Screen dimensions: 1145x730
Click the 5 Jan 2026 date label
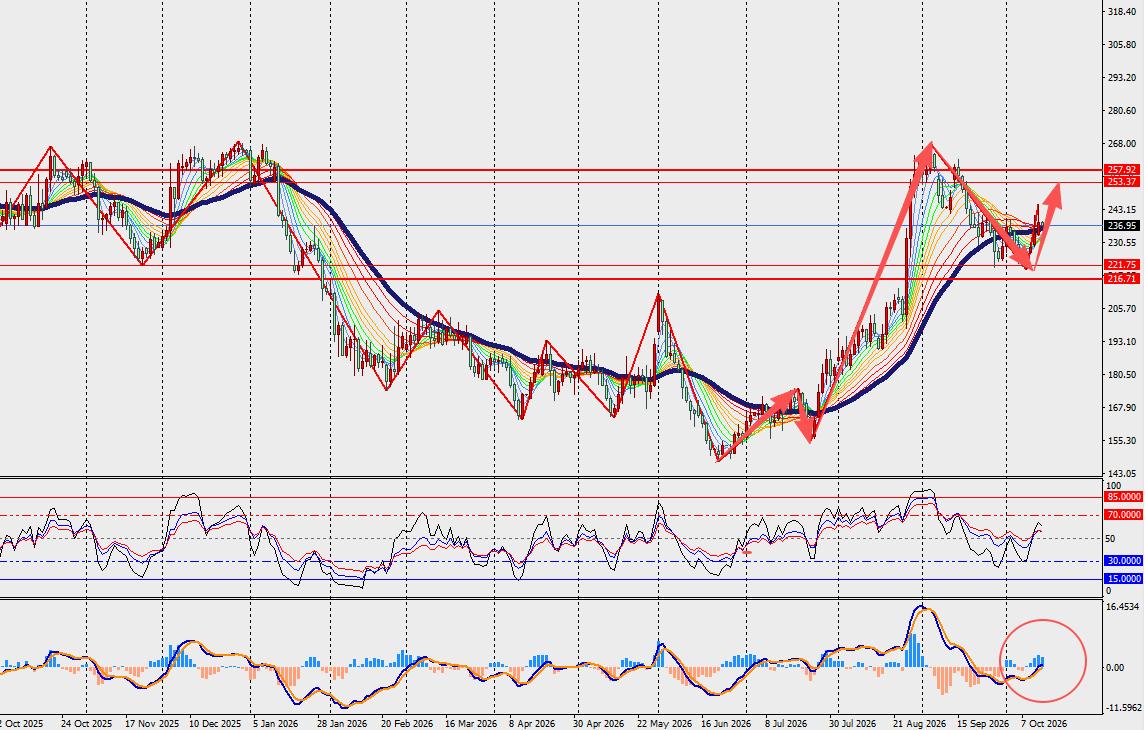(x=275, y=723)
